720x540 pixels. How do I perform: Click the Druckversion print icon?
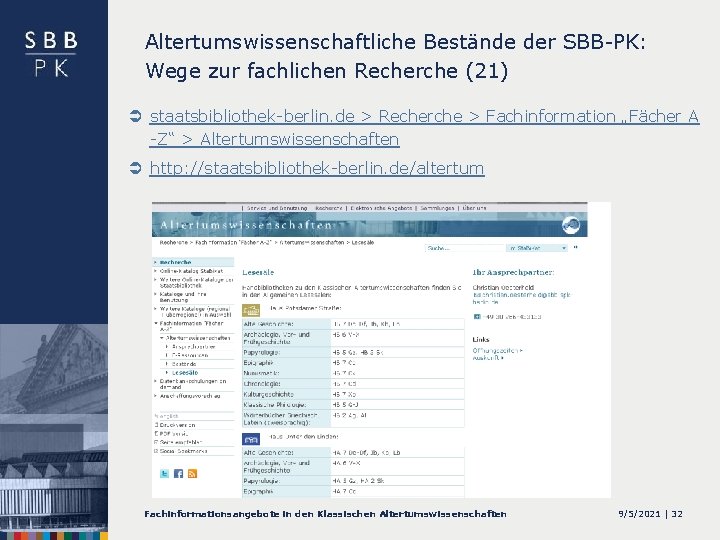157,425
